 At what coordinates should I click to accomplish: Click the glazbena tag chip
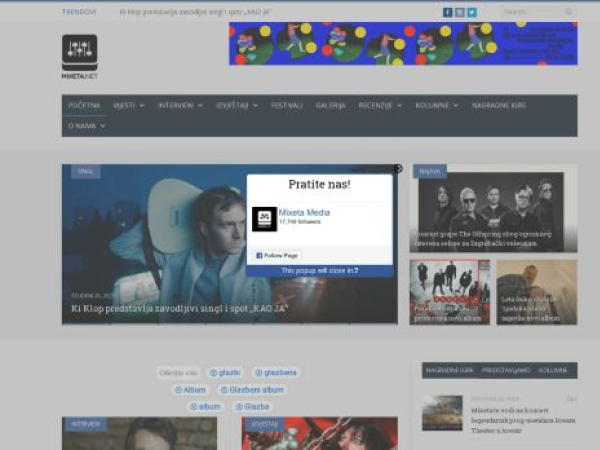click(276, 373)
